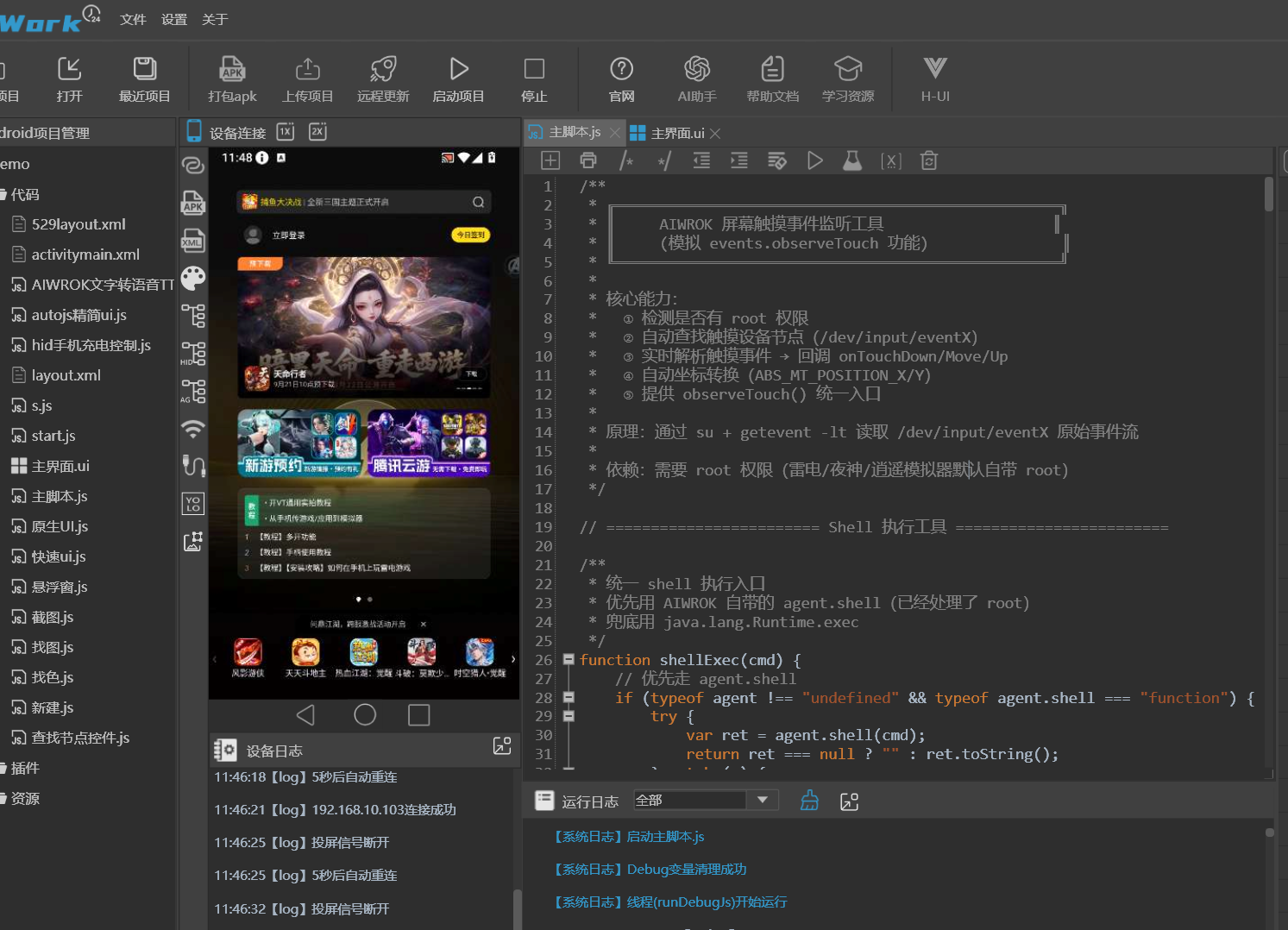Click the screenshot capture sidebar icon

[x=193, y=542]
